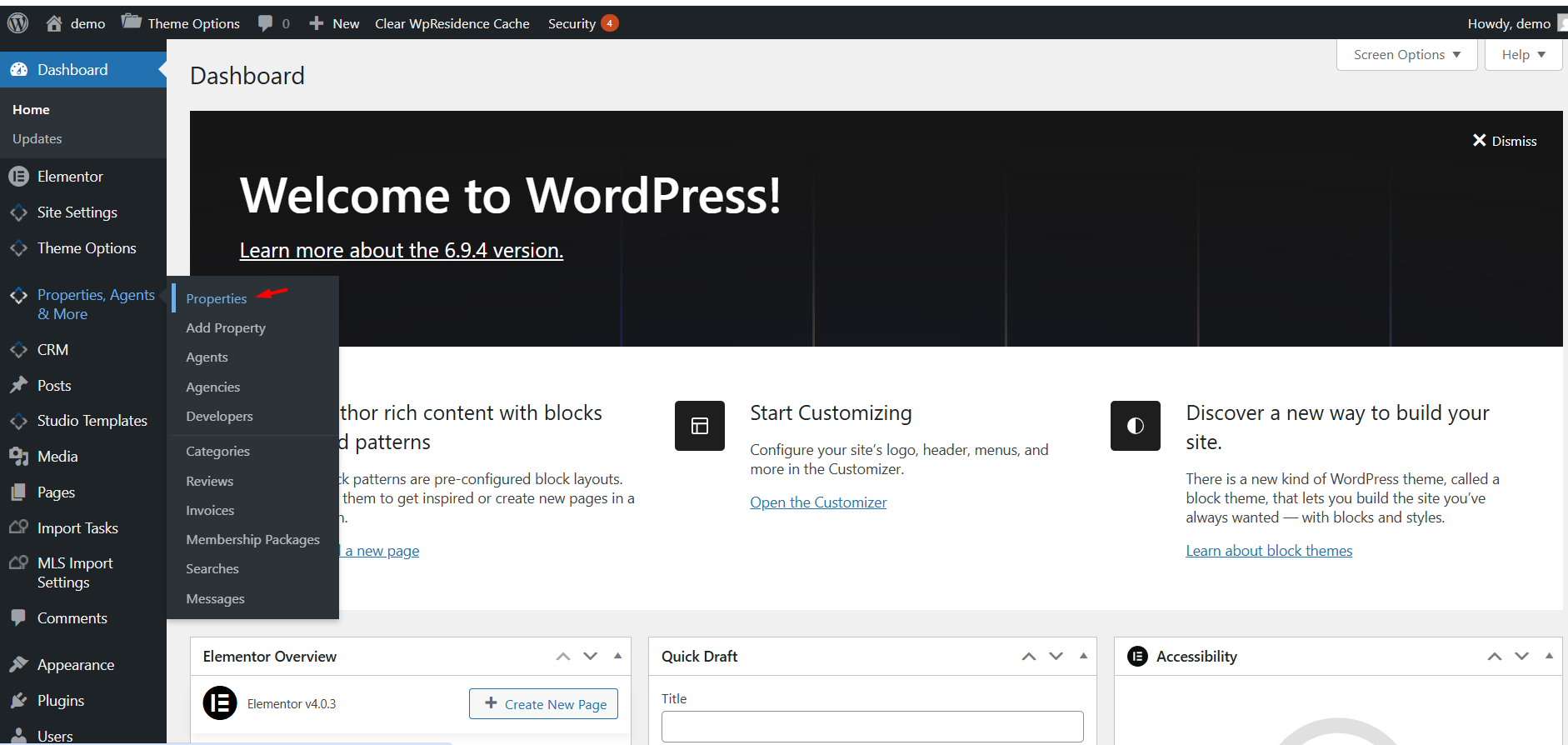Click the WordPress logo icon in admin bar
The height and width of the screenshot is (745, 1568).
click(17, 23)
